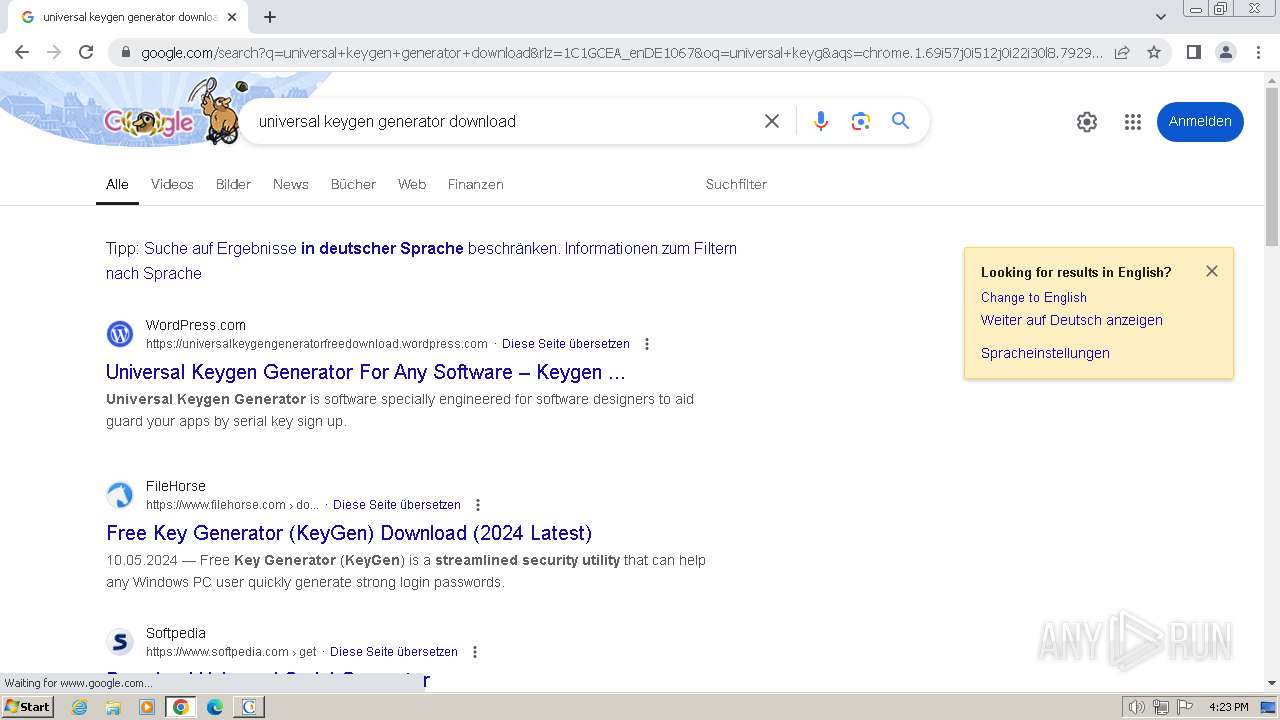The height and width of the screenshot is (720, 1280).
Task: Open more options for WordPress result
Action: [647, 344]
